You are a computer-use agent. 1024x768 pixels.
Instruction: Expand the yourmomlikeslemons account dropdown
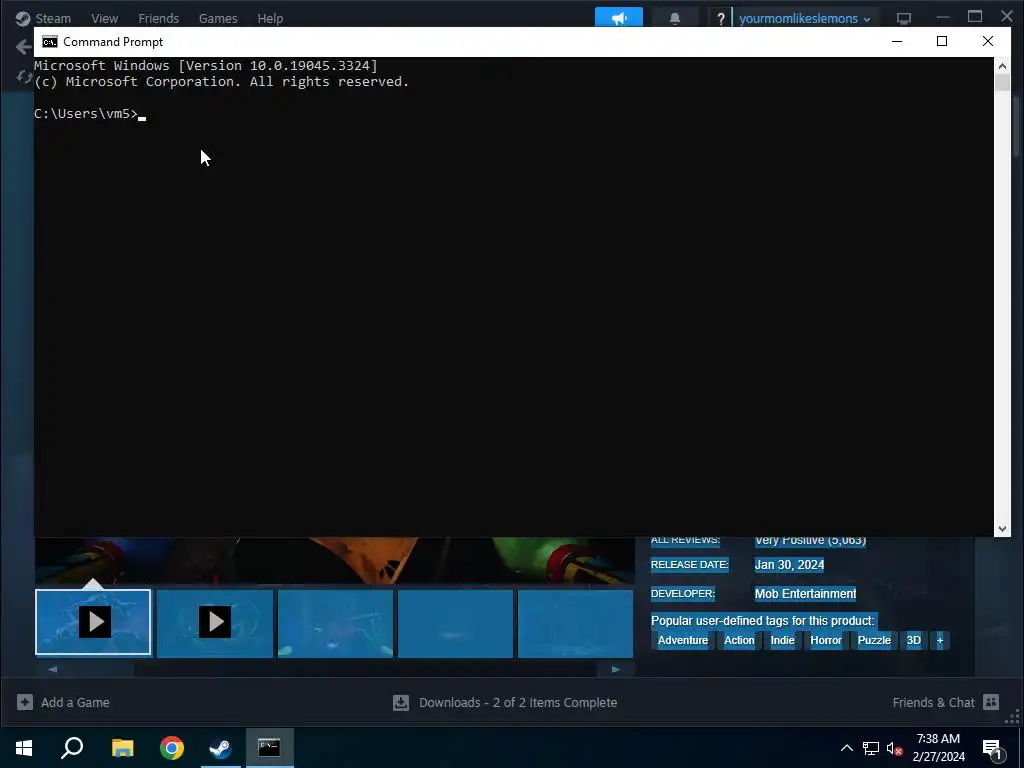[805, 18]
